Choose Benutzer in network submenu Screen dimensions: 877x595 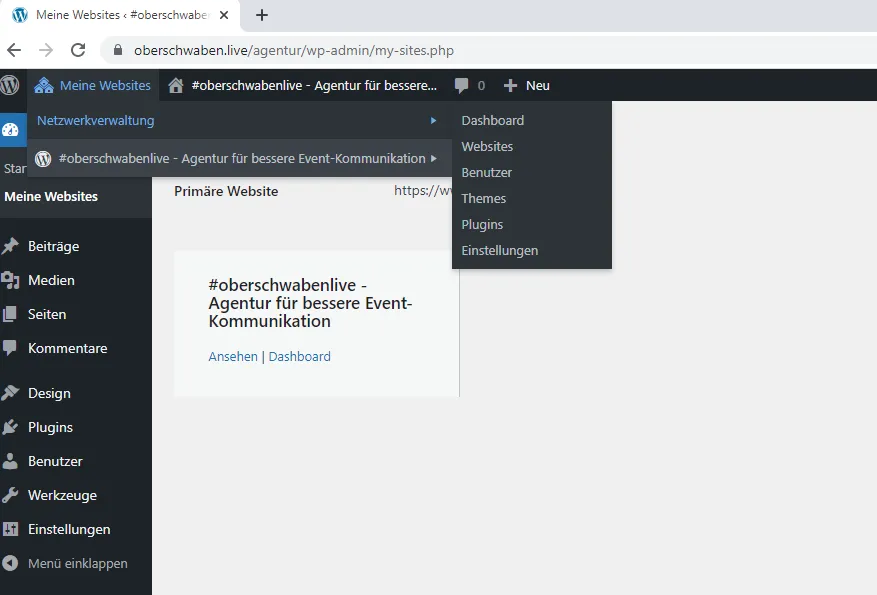pos(487,172)
